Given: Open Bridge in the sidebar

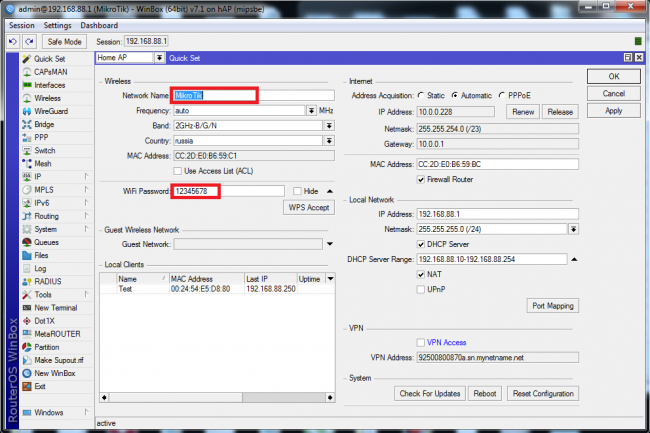Looking at the screenshot, I should point(44,124).
